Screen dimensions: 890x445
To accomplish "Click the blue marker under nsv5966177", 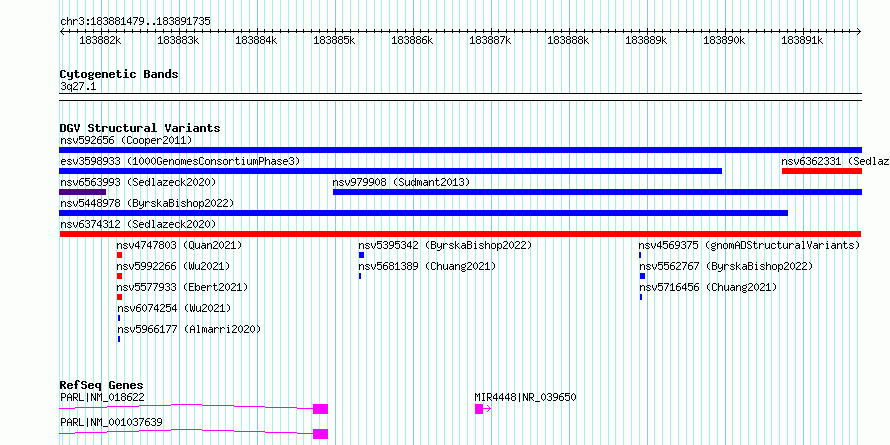I will click(119, 339).
